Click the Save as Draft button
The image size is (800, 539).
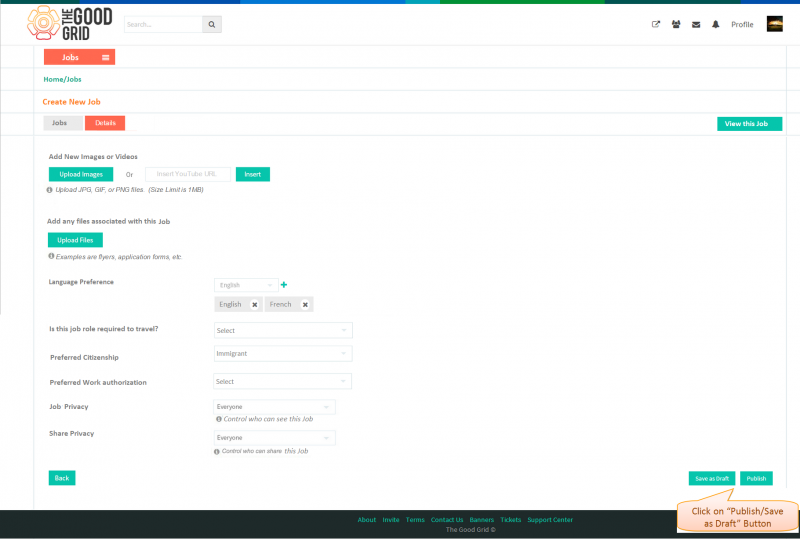pyautogui.click(x=712, y=478)
